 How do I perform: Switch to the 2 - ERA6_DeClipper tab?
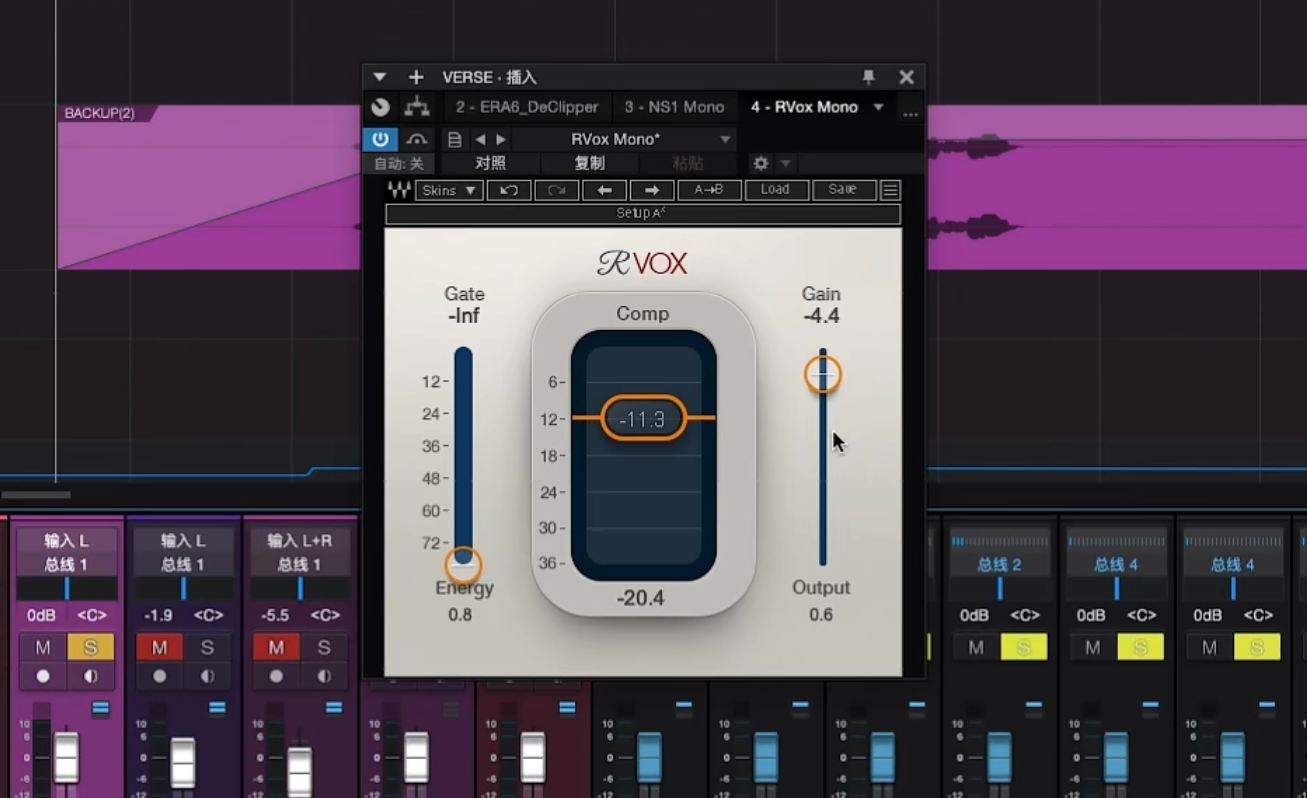(x=527, y=107)
